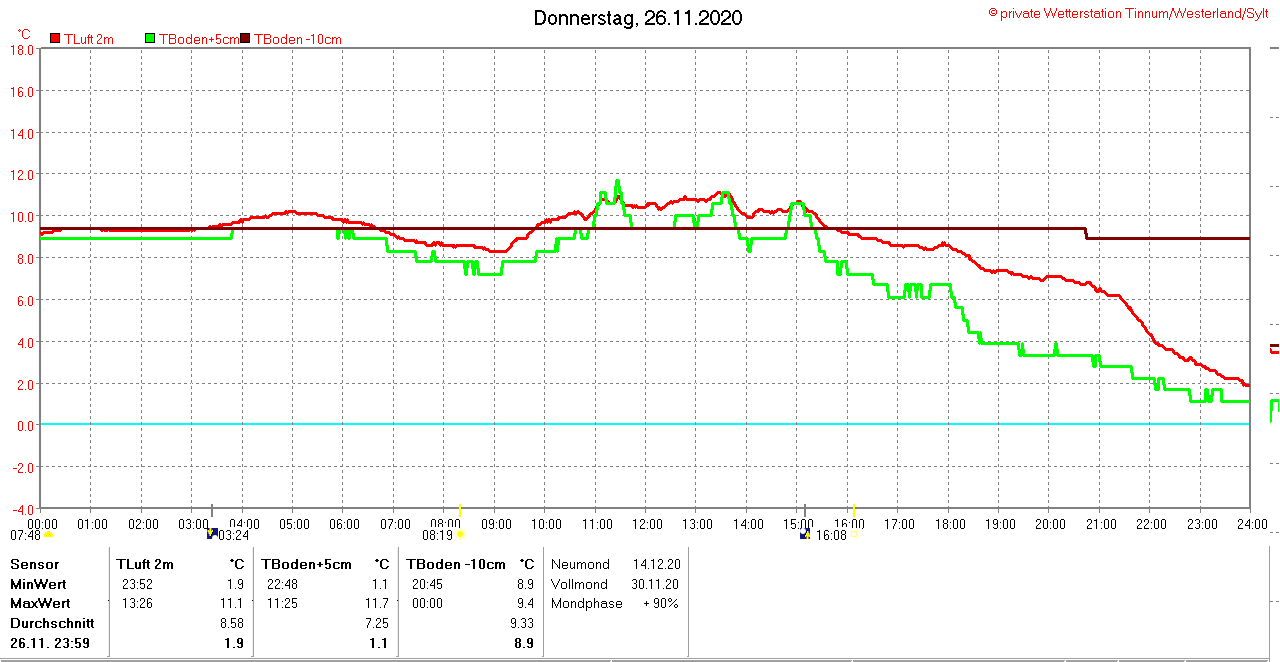Screen dimensions: 1280x662
Task: Select the TLuft 2m legend label
Action: [89, 39]
